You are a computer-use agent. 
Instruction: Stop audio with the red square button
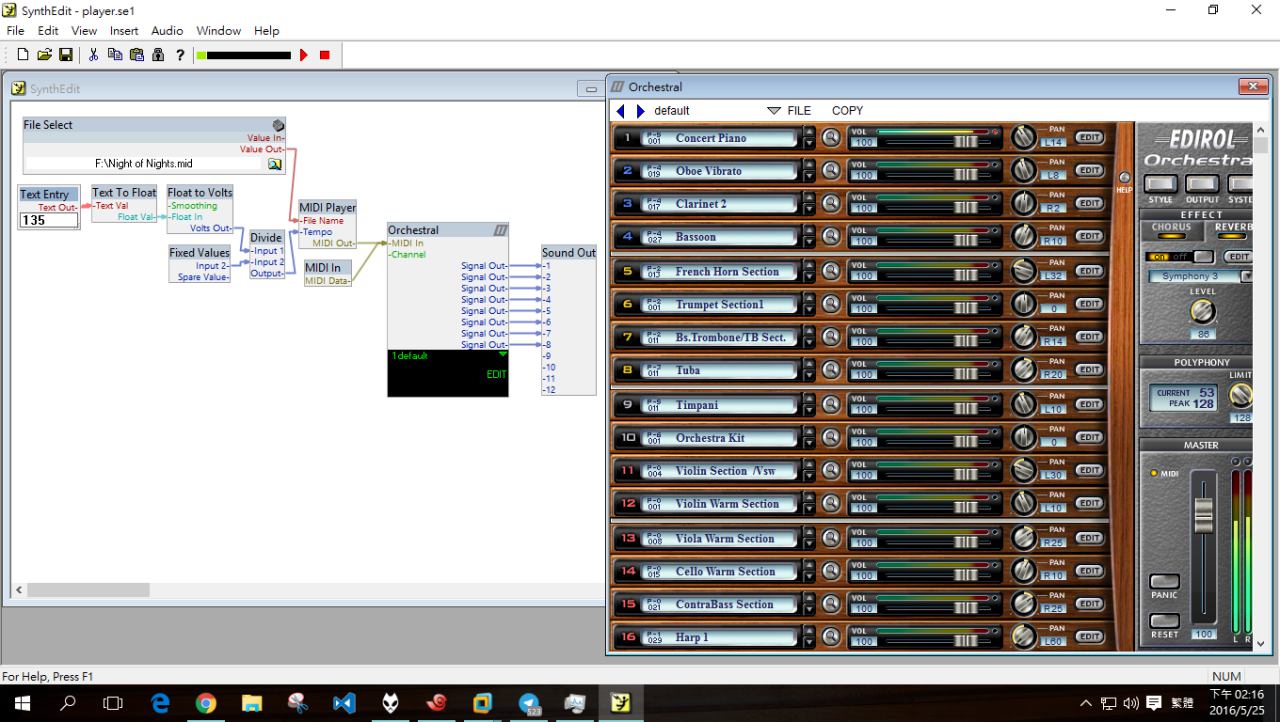(x=325, y=55)
